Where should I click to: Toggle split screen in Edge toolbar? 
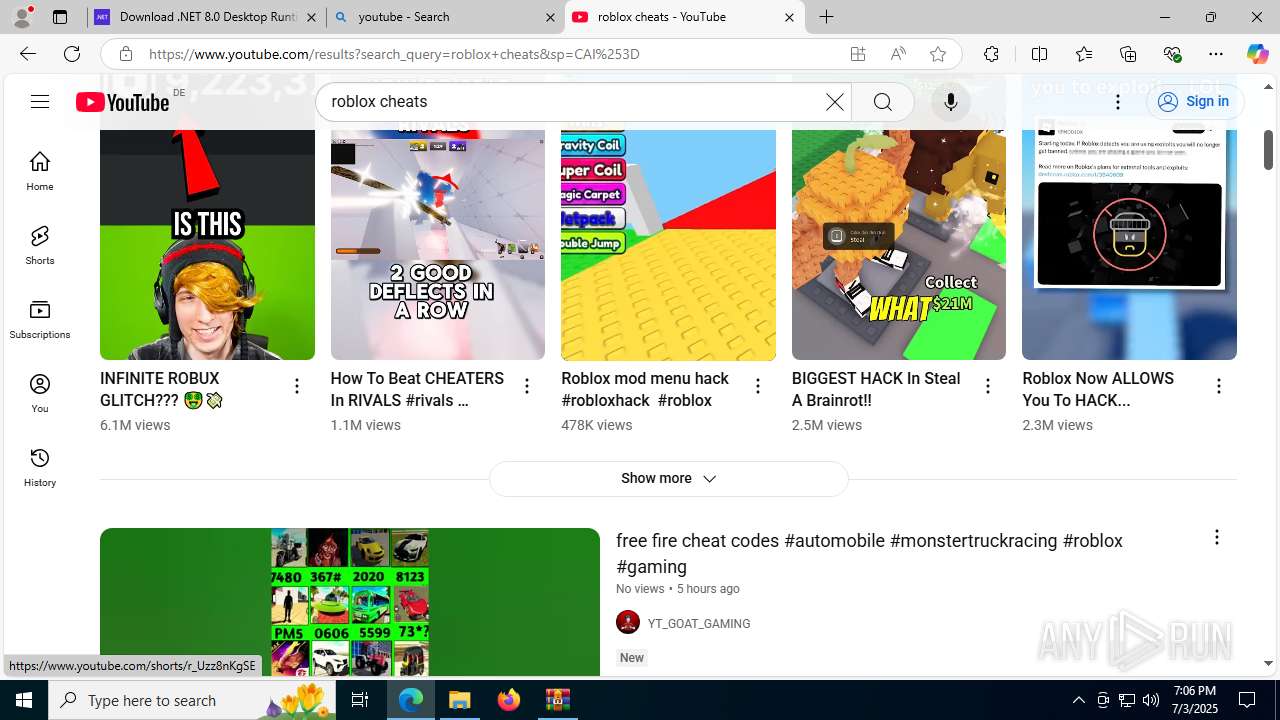click(x=1039, y=54)
